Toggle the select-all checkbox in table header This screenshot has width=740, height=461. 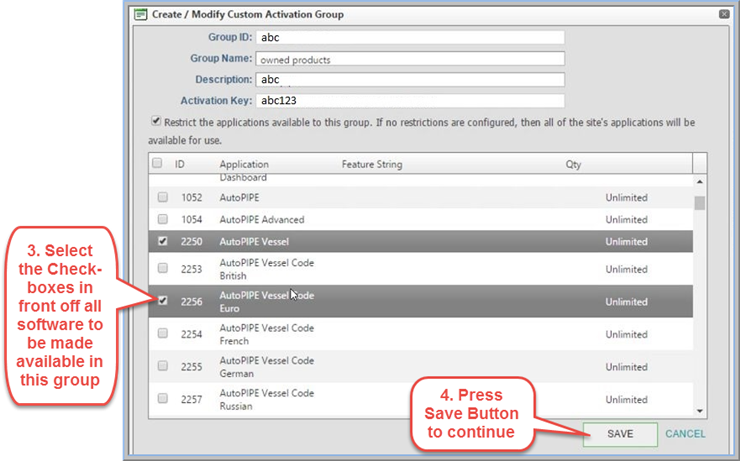pyautogui.click(x=157, y=163)
